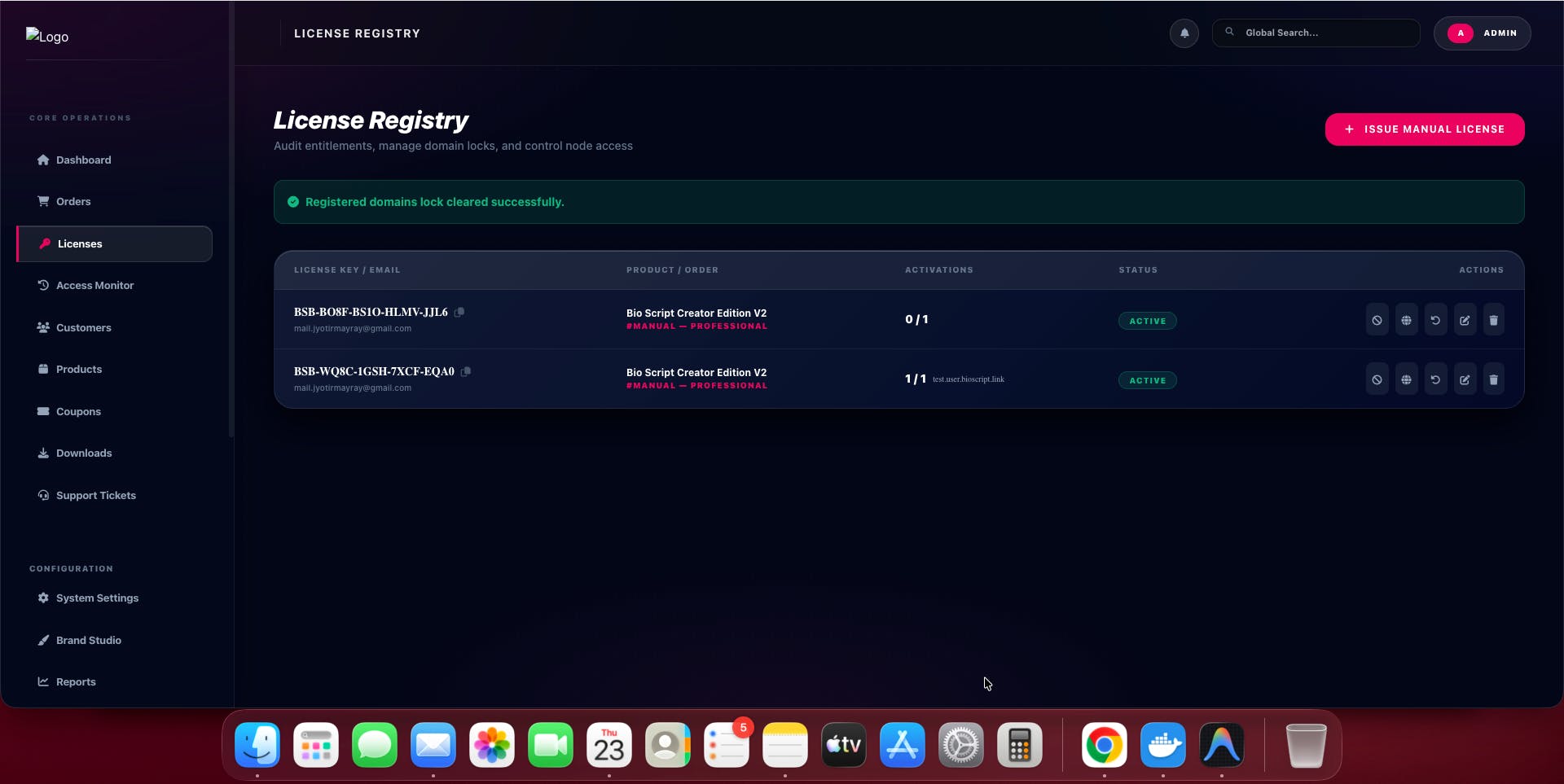Open Calculator from the Dock

tap(1020, 745)
